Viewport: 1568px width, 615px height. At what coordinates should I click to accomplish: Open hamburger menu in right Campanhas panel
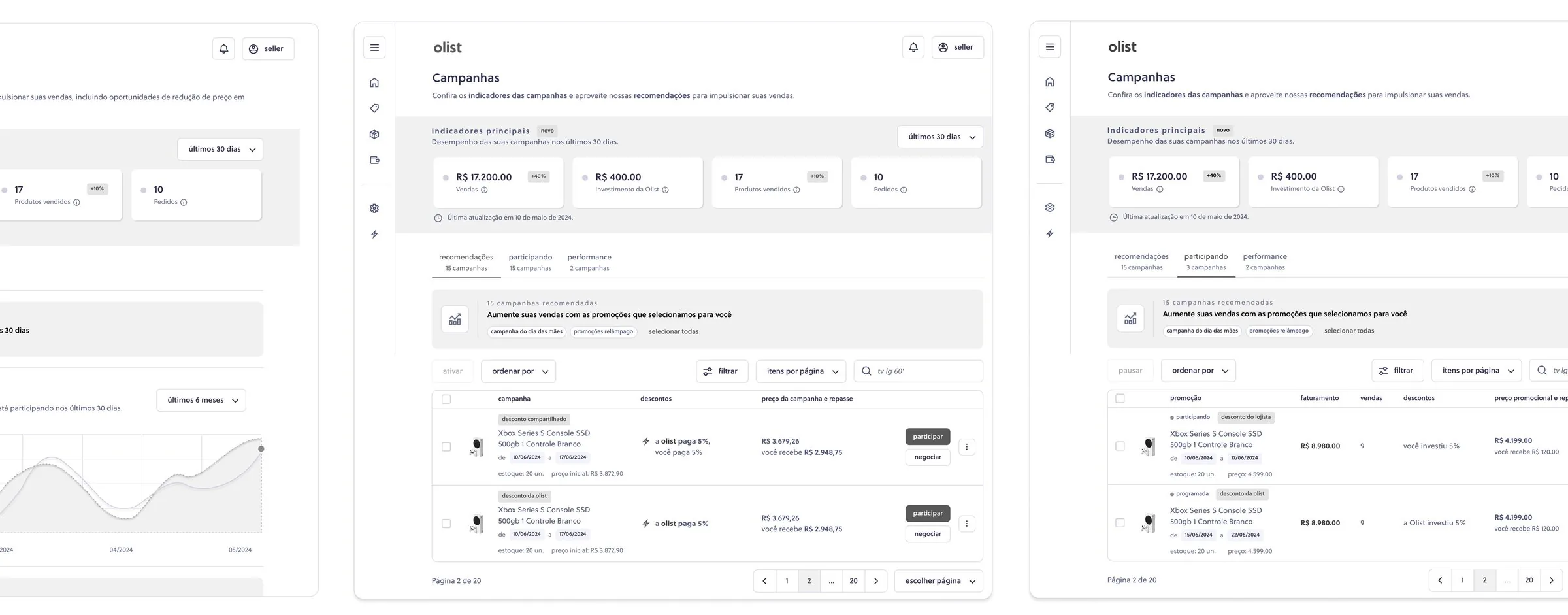click(1050, 47)
